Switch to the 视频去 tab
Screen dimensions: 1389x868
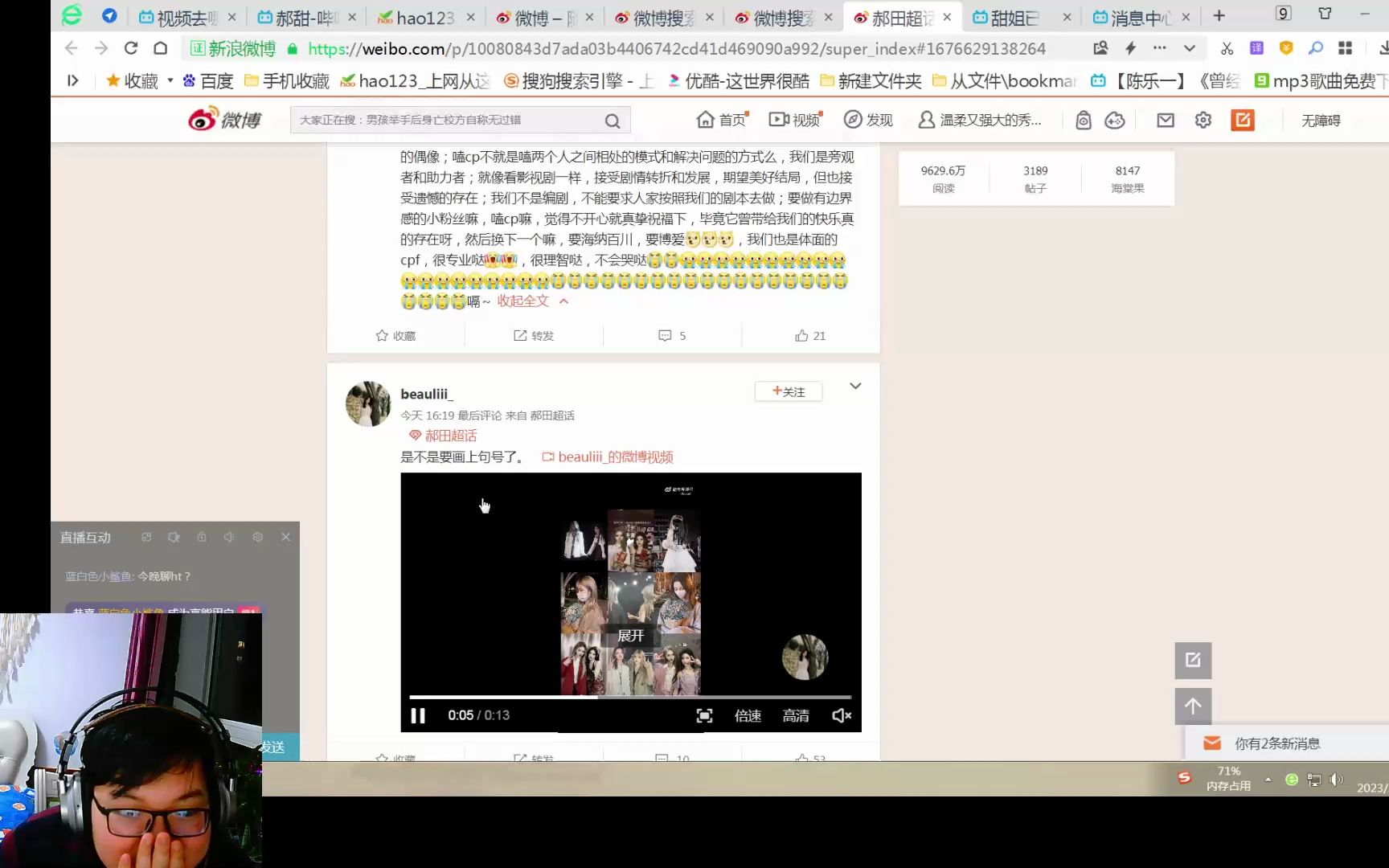187,17
